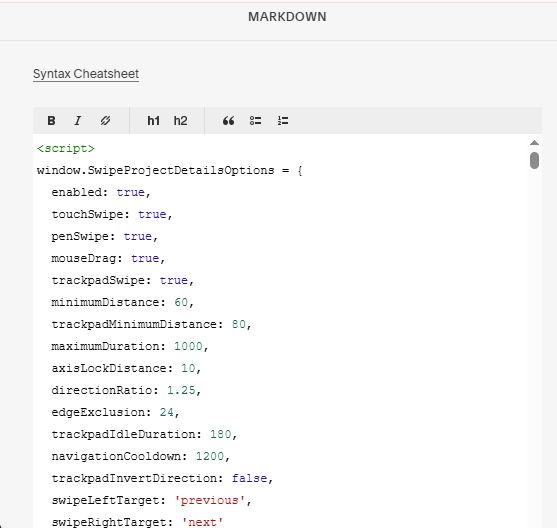Open the Syntax Cheatsheet link
Screen dimensions: 557x528
click(86, 74)
